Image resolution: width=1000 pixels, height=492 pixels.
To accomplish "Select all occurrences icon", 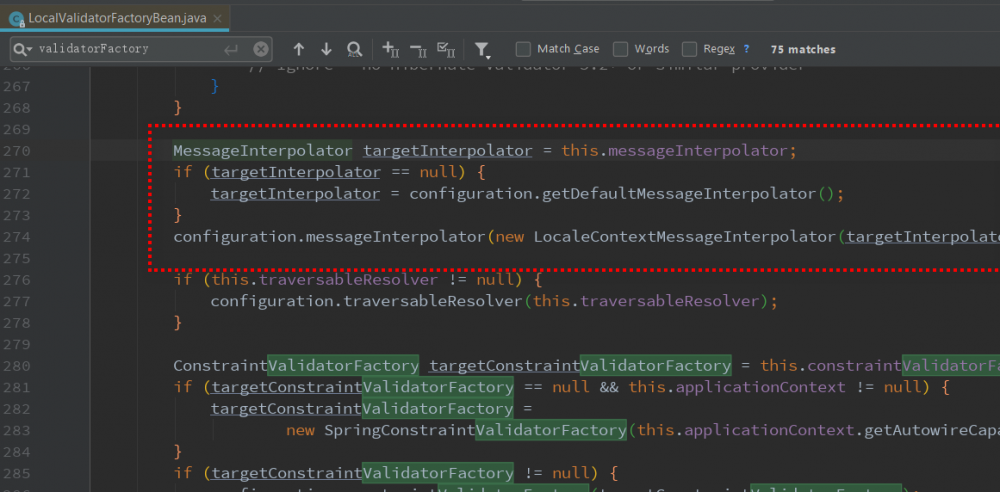I will click(447, 49).
